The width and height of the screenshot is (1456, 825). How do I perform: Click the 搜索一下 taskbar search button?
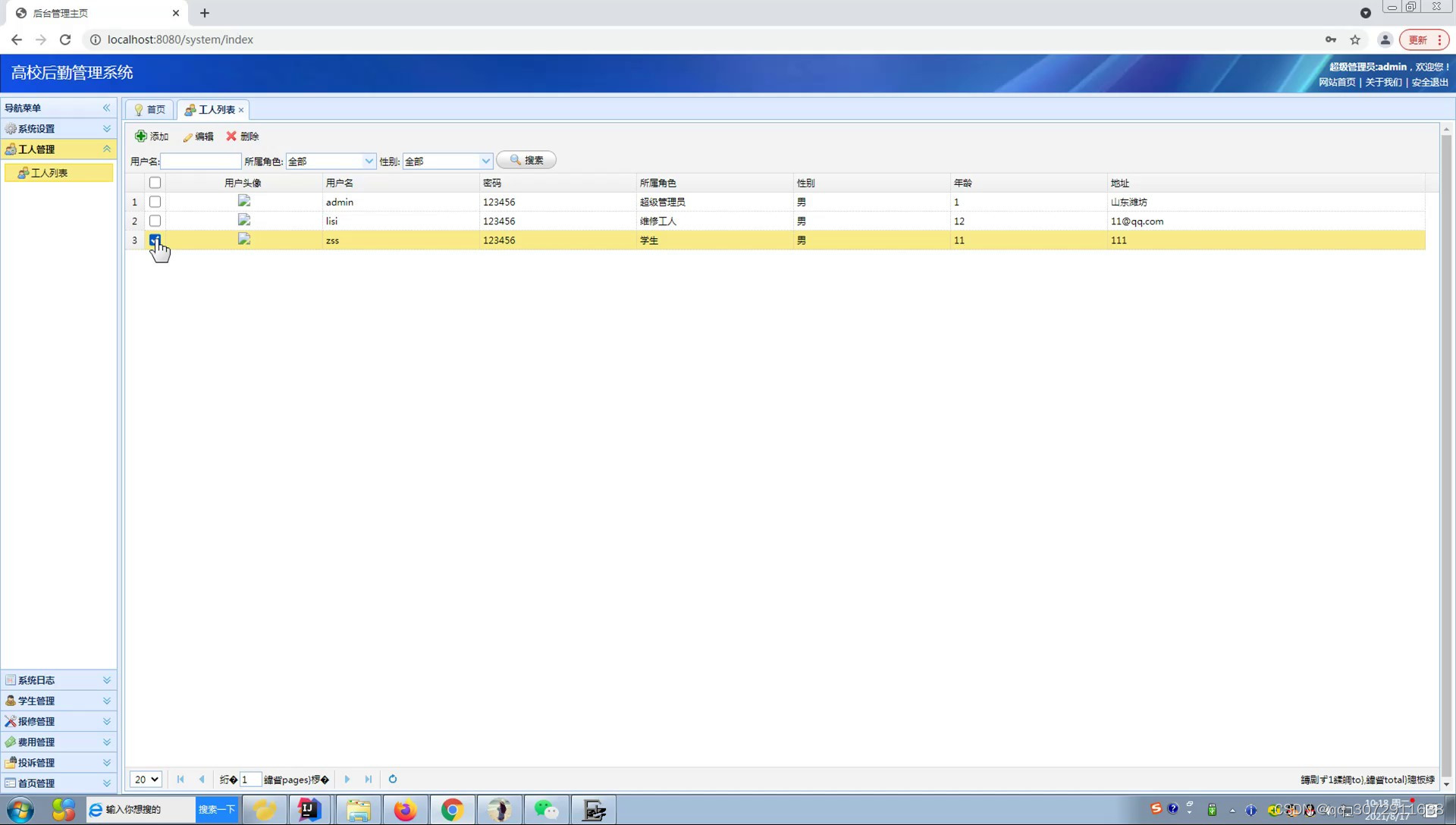pos(217,810)
